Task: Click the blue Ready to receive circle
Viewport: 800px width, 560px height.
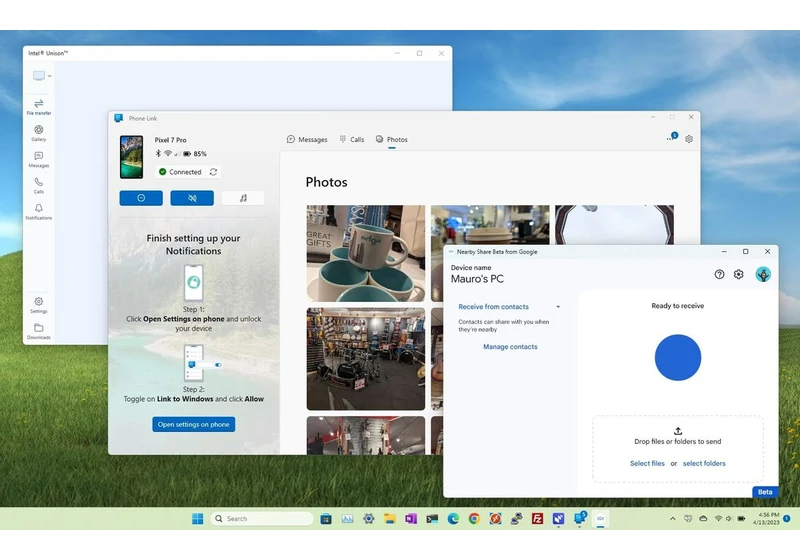Action: (678, 358)
